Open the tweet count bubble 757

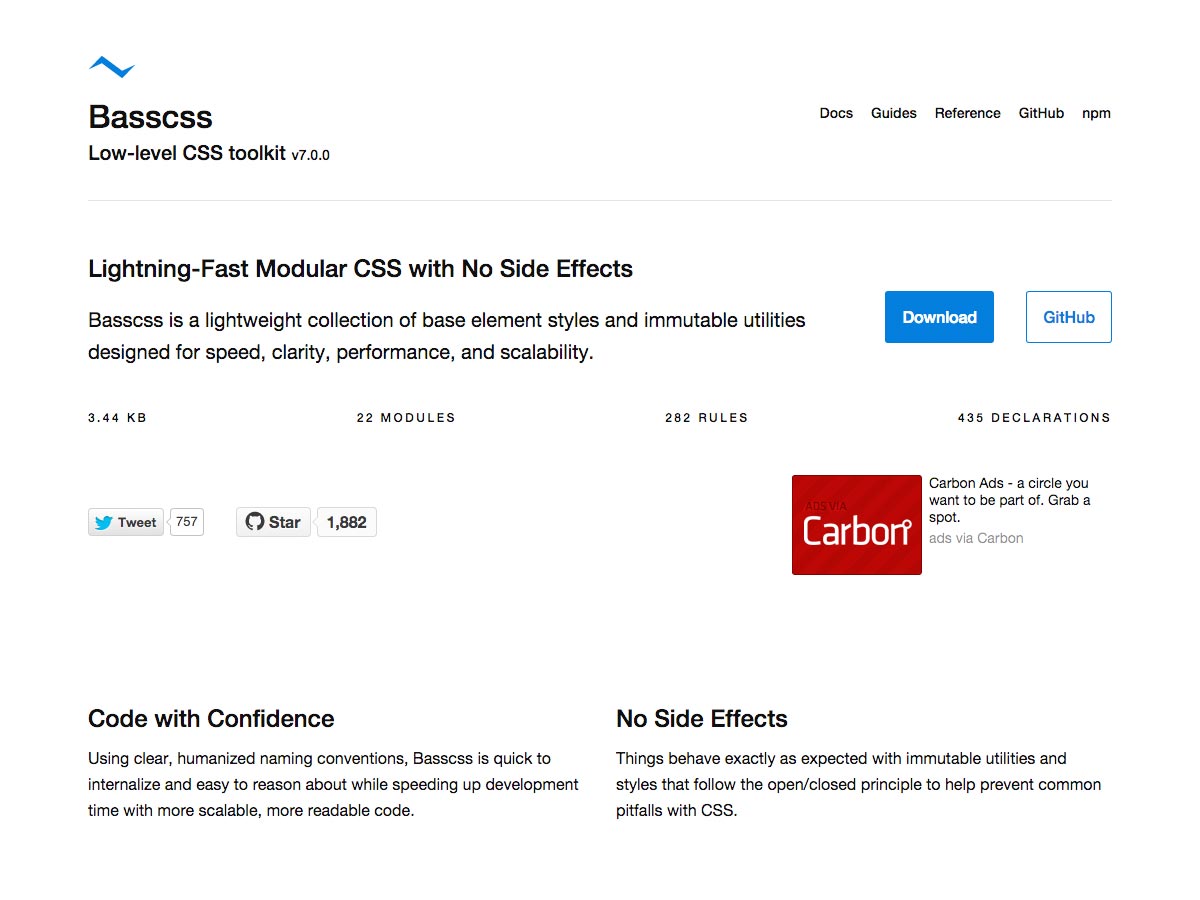pos(187,522)
